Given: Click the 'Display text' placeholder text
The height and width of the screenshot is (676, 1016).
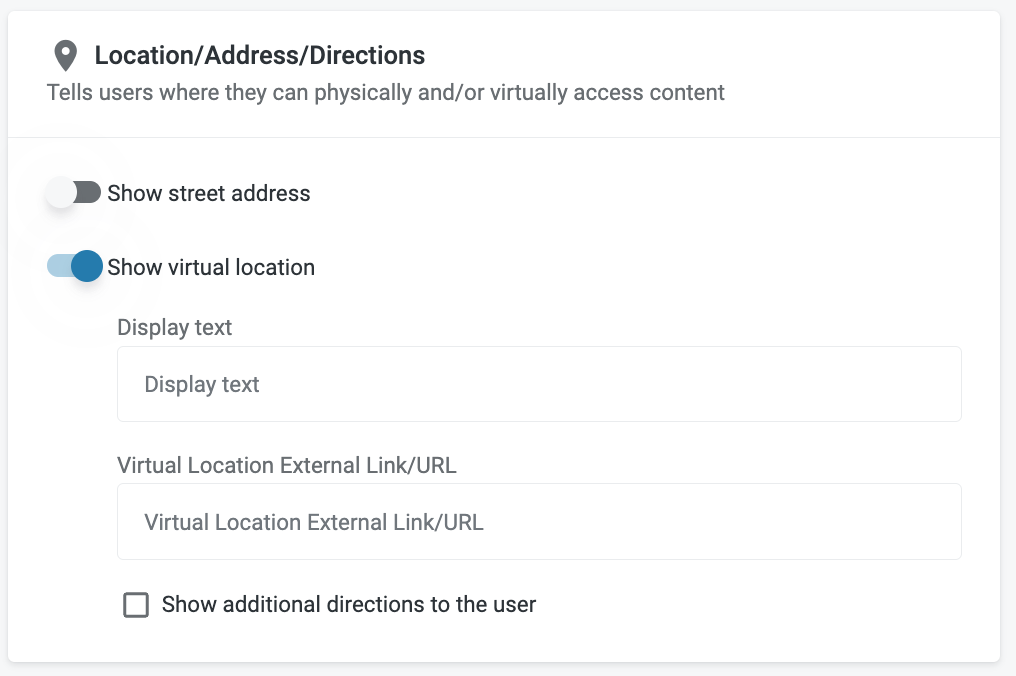Looking at the screenshot, I should [202, 384].
